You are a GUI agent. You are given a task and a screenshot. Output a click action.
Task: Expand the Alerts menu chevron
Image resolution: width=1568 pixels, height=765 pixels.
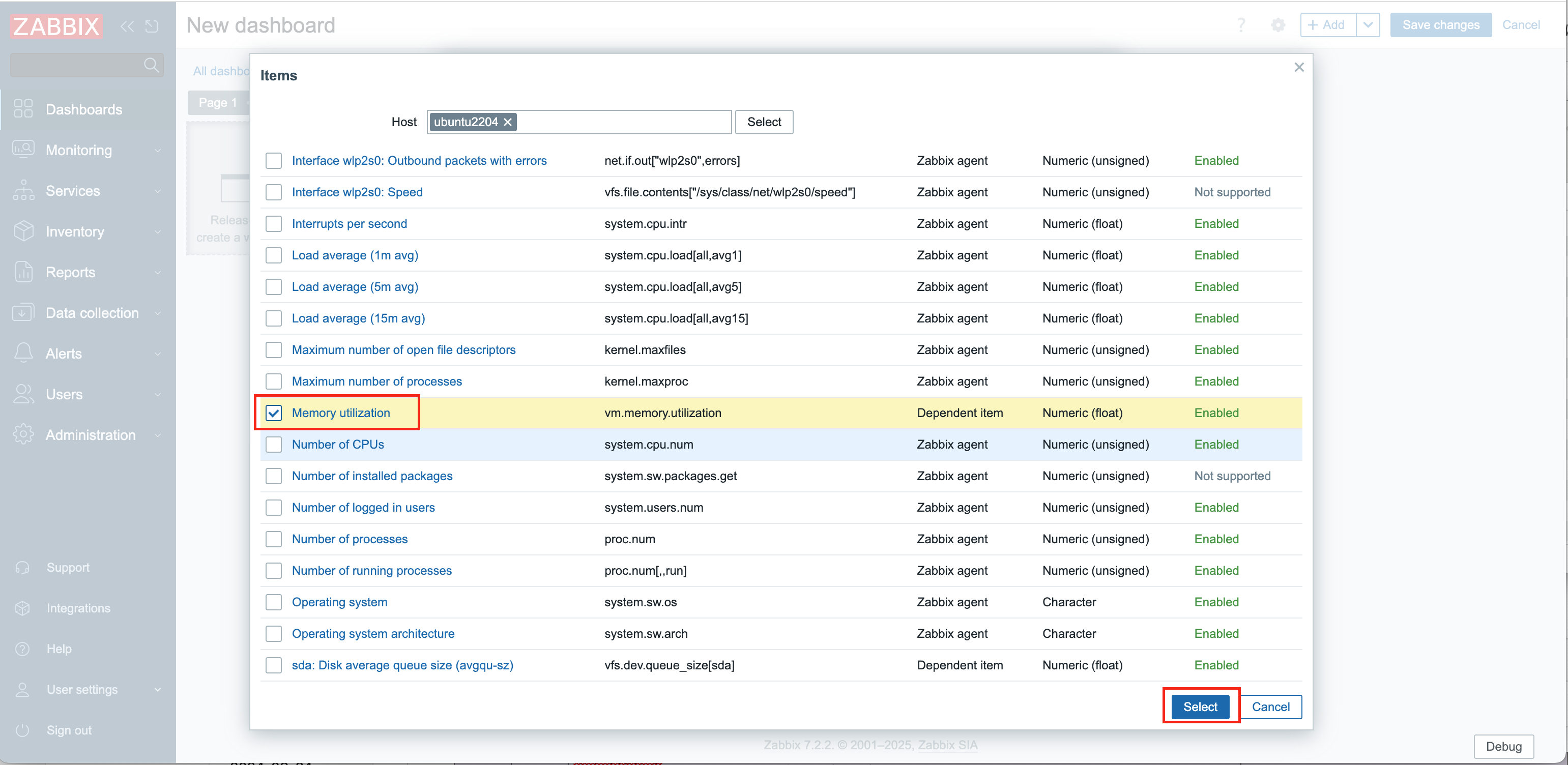point(158,354)
